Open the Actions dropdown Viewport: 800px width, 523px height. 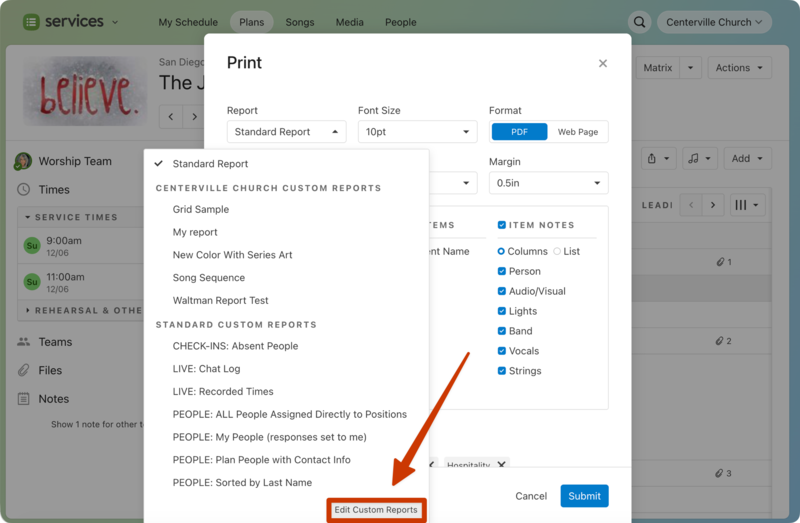point(739,67)
